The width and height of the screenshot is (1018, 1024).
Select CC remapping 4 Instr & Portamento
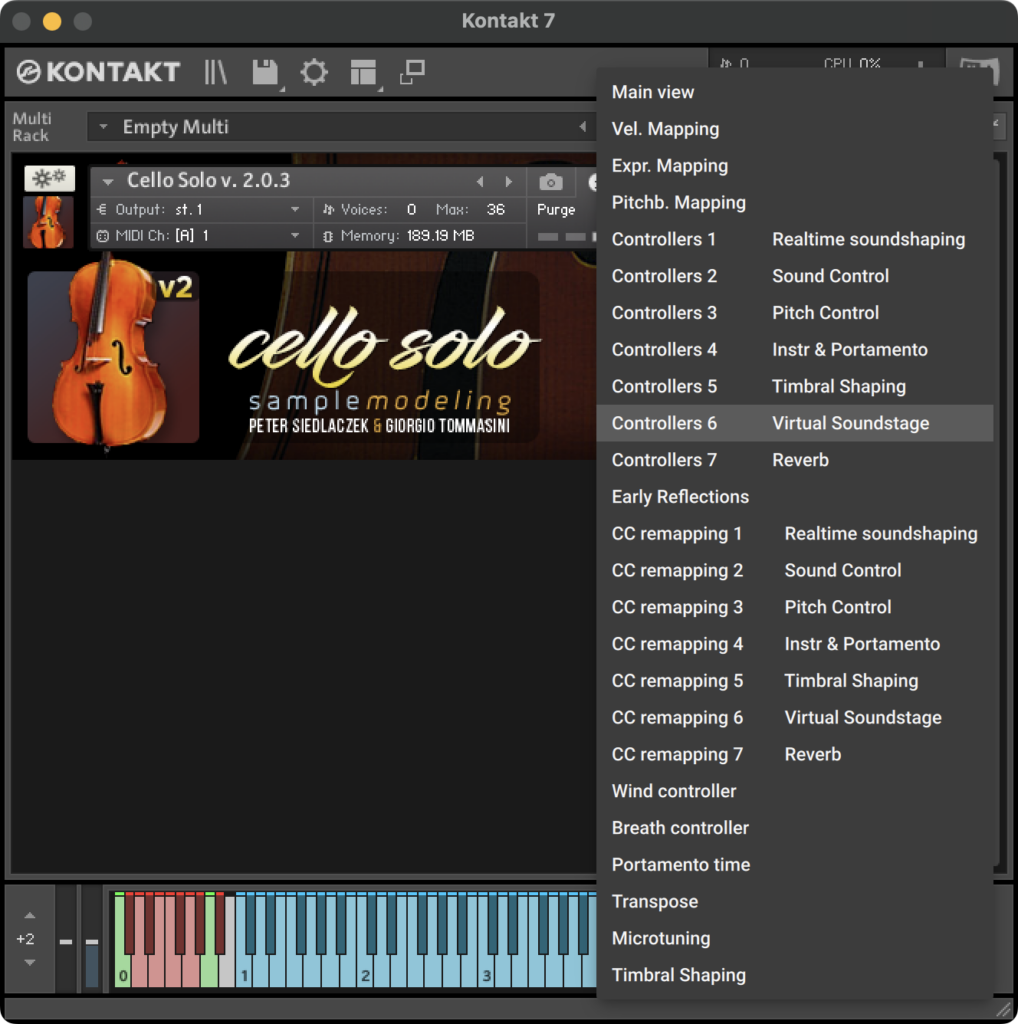coord(795,644)
